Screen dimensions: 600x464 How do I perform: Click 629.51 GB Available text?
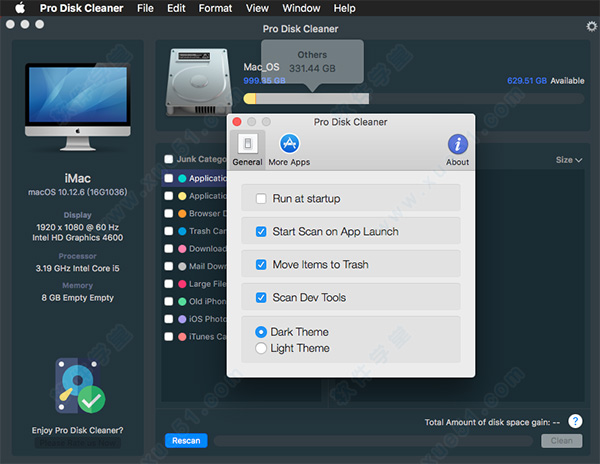coord(546,81)
